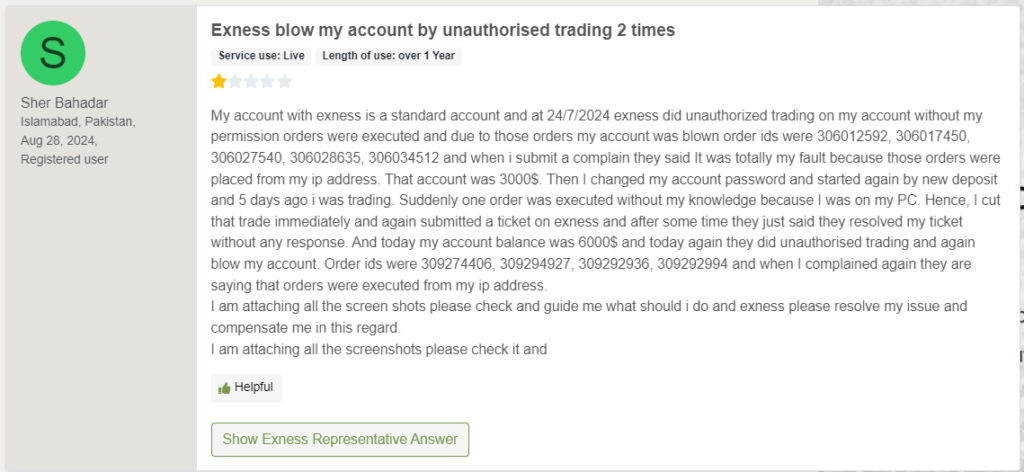The width and height of the screenshot is (1024, 472).
Task: Open the Sher Bahadar reviewer name
Action: click(x=65, y=103)
